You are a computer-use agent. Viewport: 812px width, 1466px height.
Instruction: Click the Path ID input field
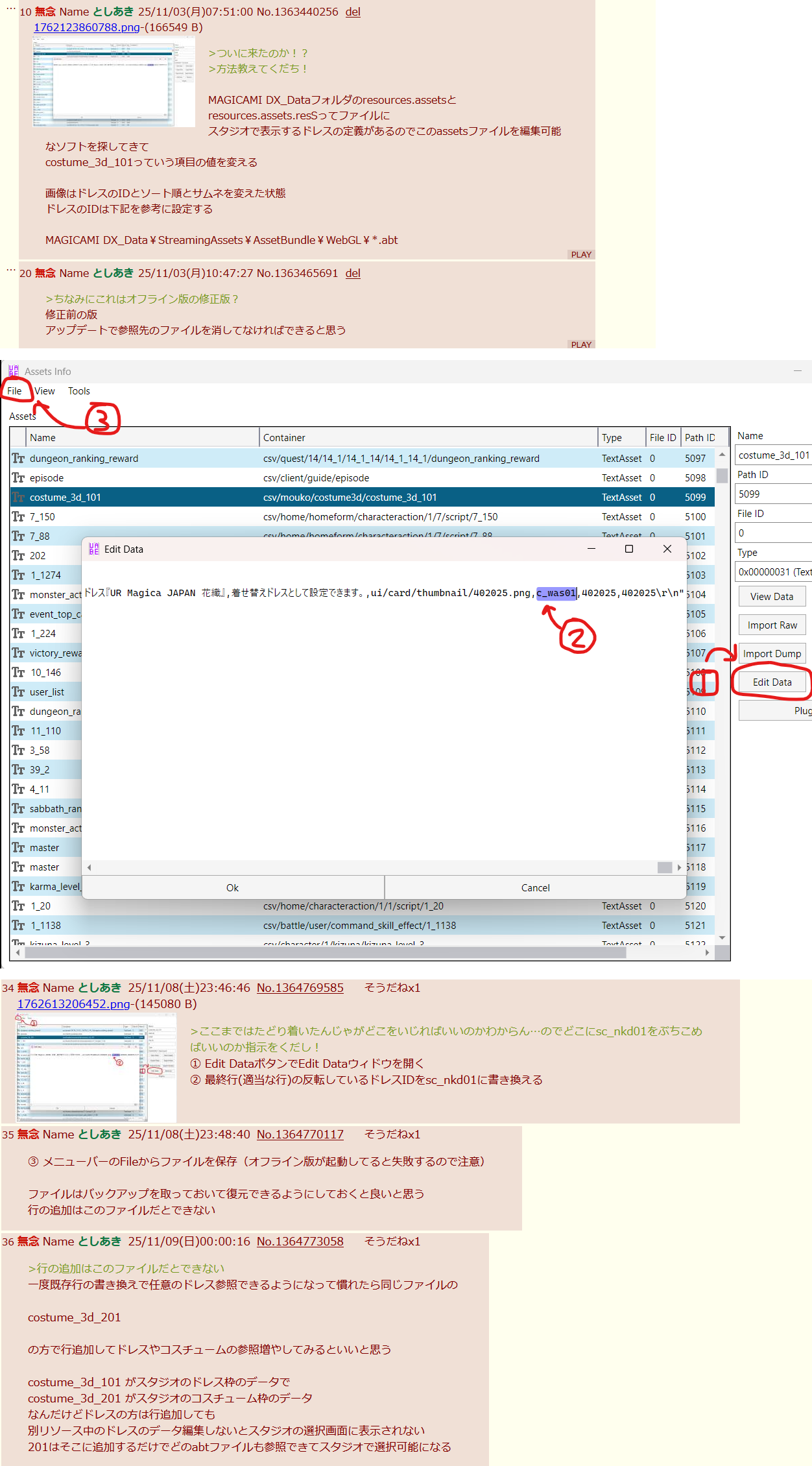[x=772, y=494]
